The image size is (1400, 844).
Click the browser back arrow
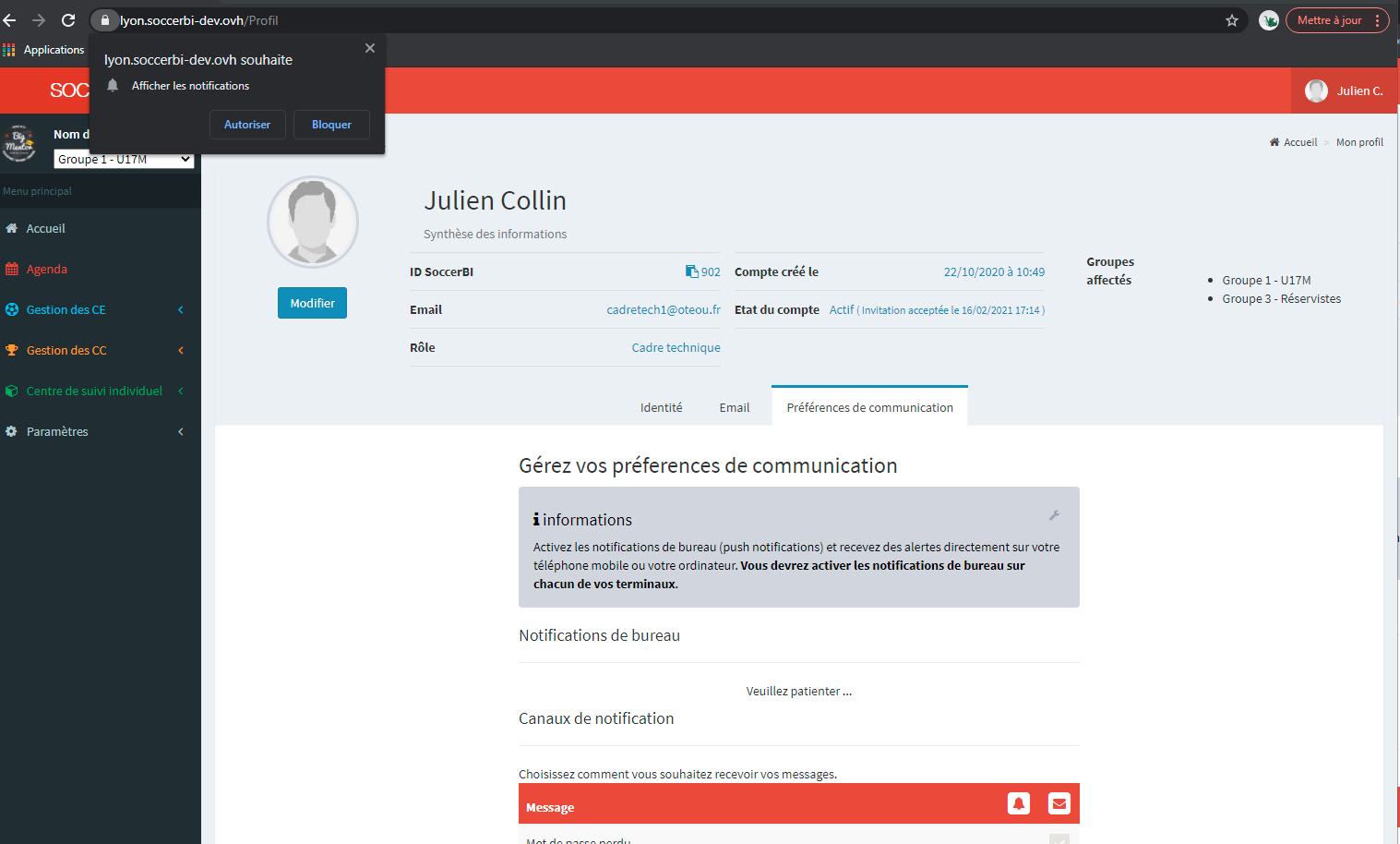pos(10,20)
